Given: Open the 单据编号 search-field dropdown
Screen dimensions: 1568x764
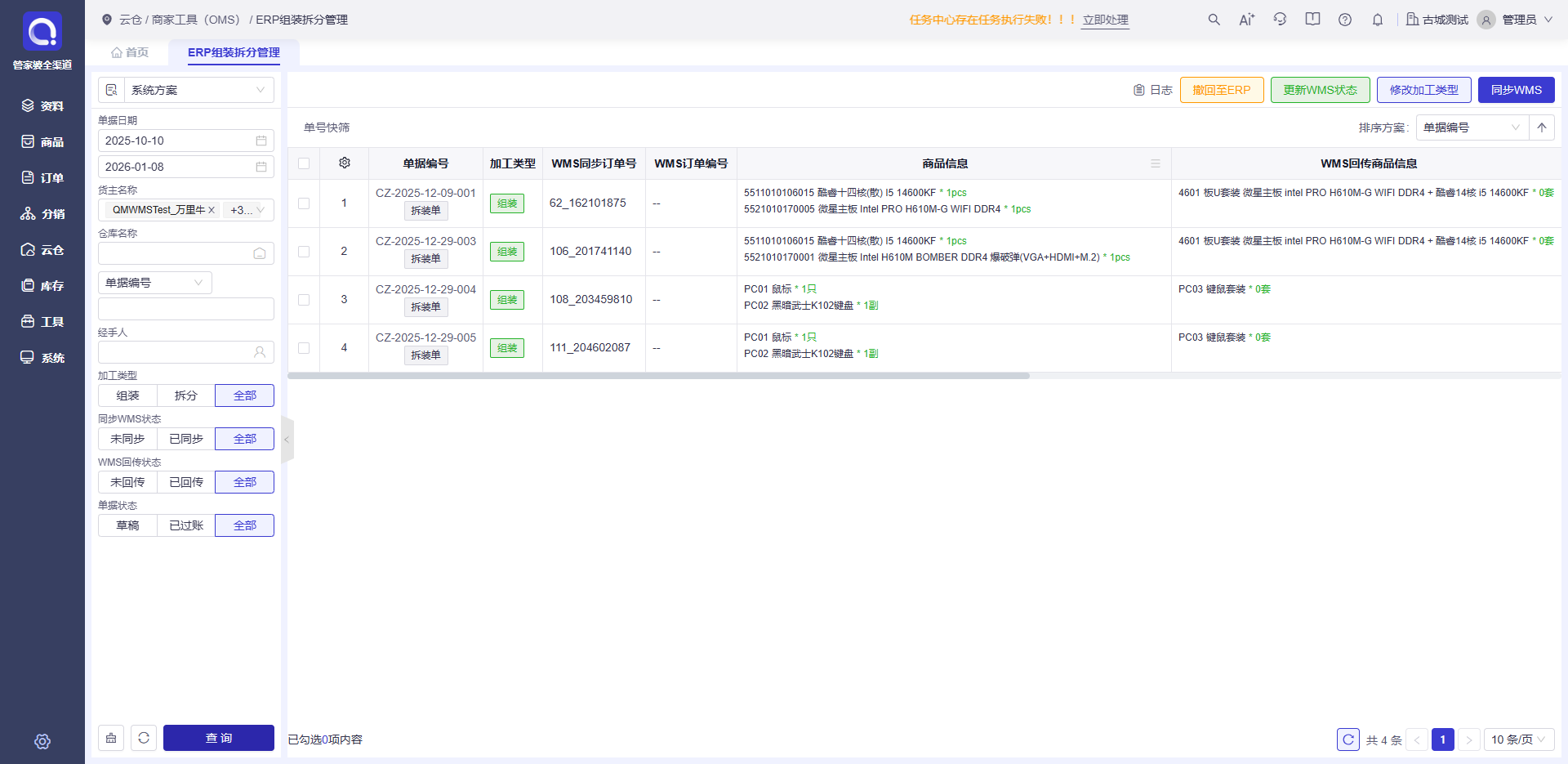Looking at the screenshot, I should 155,283.
